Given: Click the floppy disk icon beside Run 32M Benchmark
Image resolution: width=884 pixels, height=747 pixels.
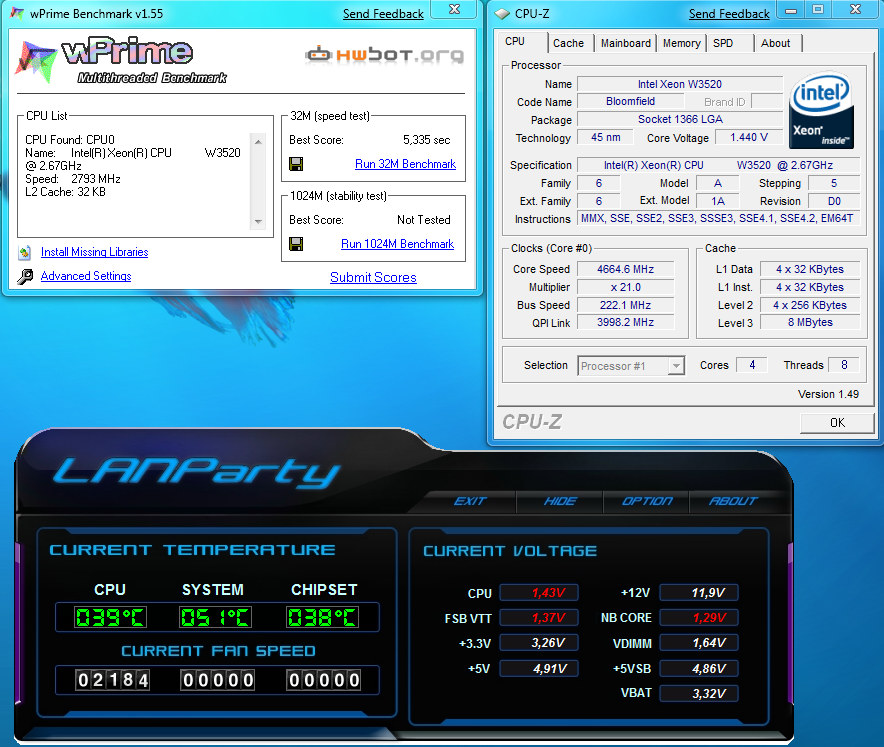Looking at the screenshot, I should click(x=296, y=164).
